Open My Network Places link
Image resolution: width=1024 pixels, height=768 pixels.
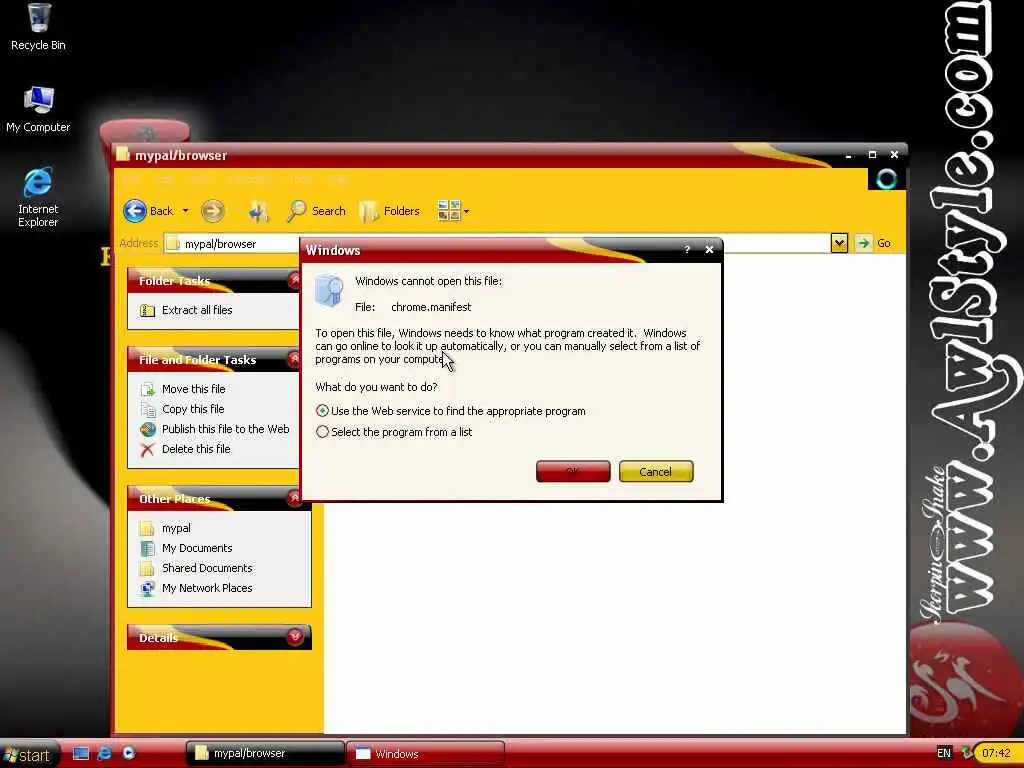coord(207,588)
